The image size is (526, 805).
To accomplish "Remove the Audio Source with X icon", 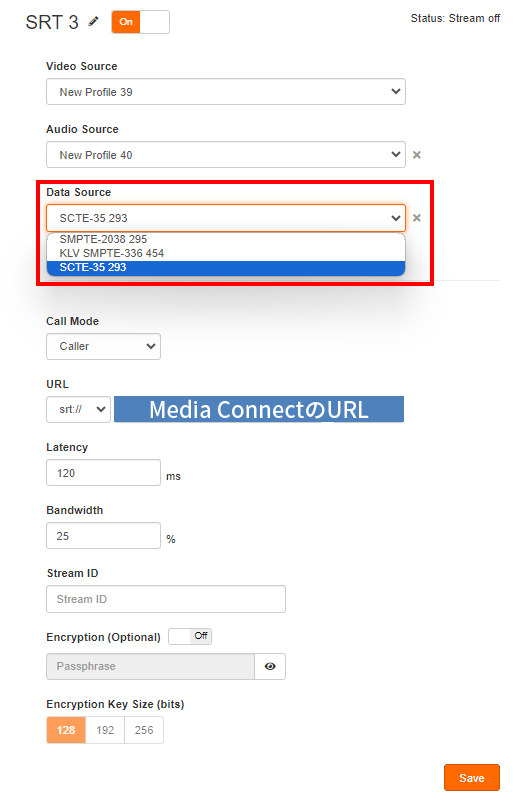I will pyautogui.click(x=417, y=155).
